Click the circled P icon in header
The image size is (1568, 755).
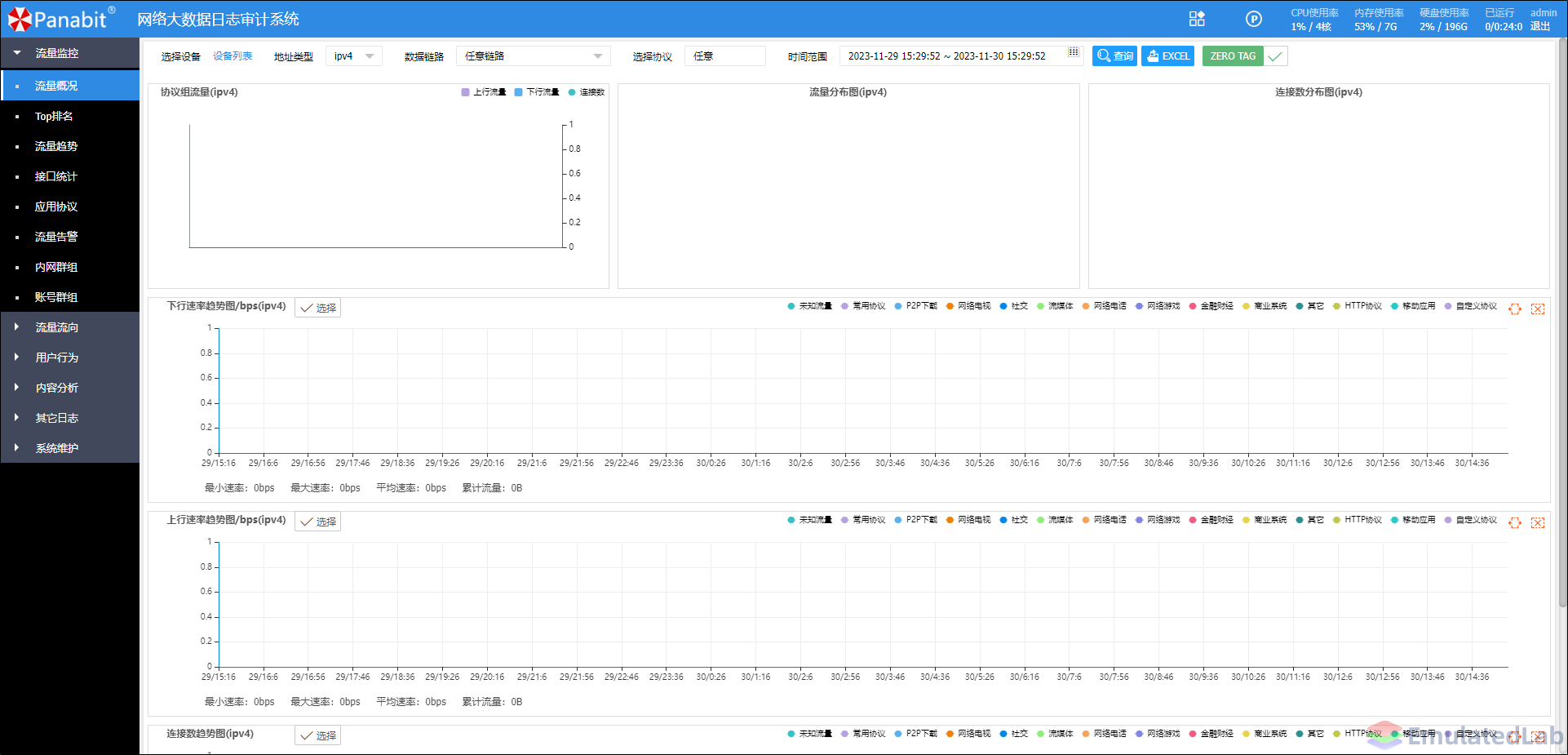[1254, 19]
